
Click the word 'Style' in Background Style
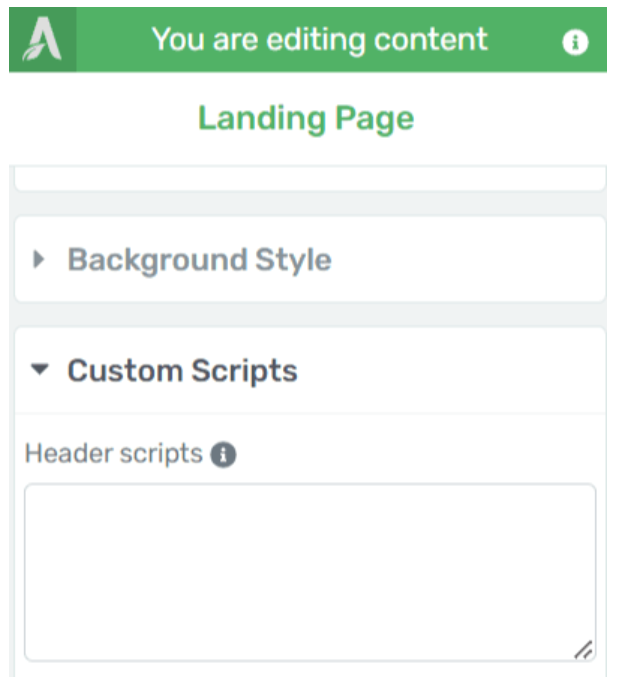coord(291,260)
